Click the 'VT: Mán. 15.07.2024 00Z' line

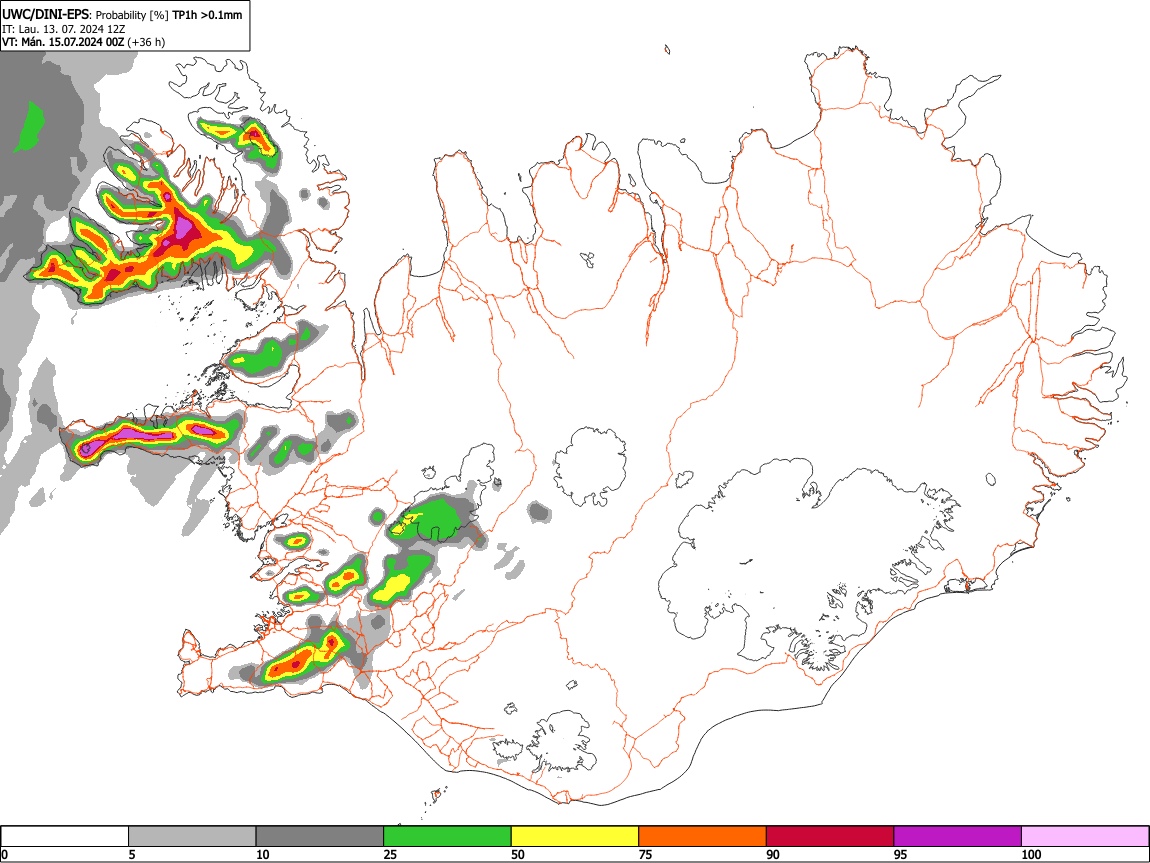pyautogui.click(x=63, y=43)
